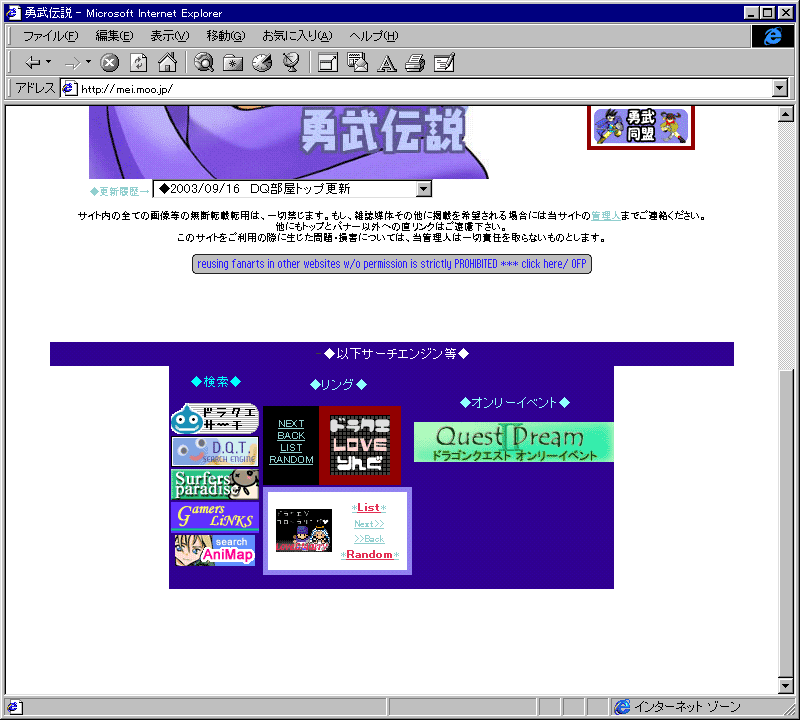Click the 'reusing fanarts... PROHIBITED' button
800x720 pixels.
click(392, 264)
